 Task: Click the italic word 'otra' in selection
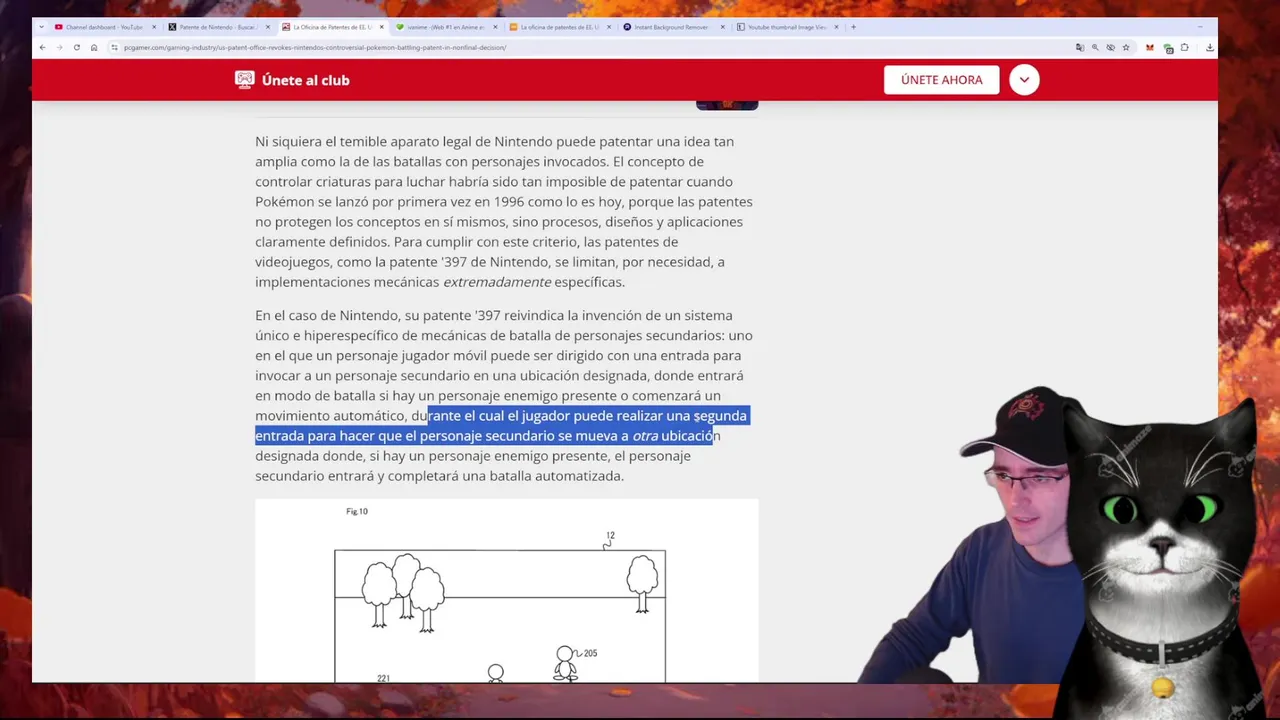point(645,436)
